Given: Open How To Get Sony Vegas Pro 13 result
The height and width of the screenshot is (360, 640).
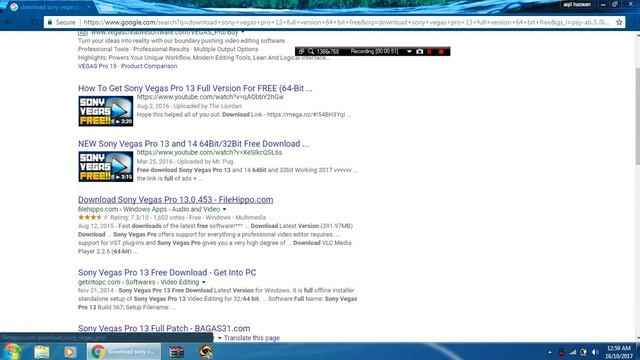Looking at the screenshot, I should point(195,88).
